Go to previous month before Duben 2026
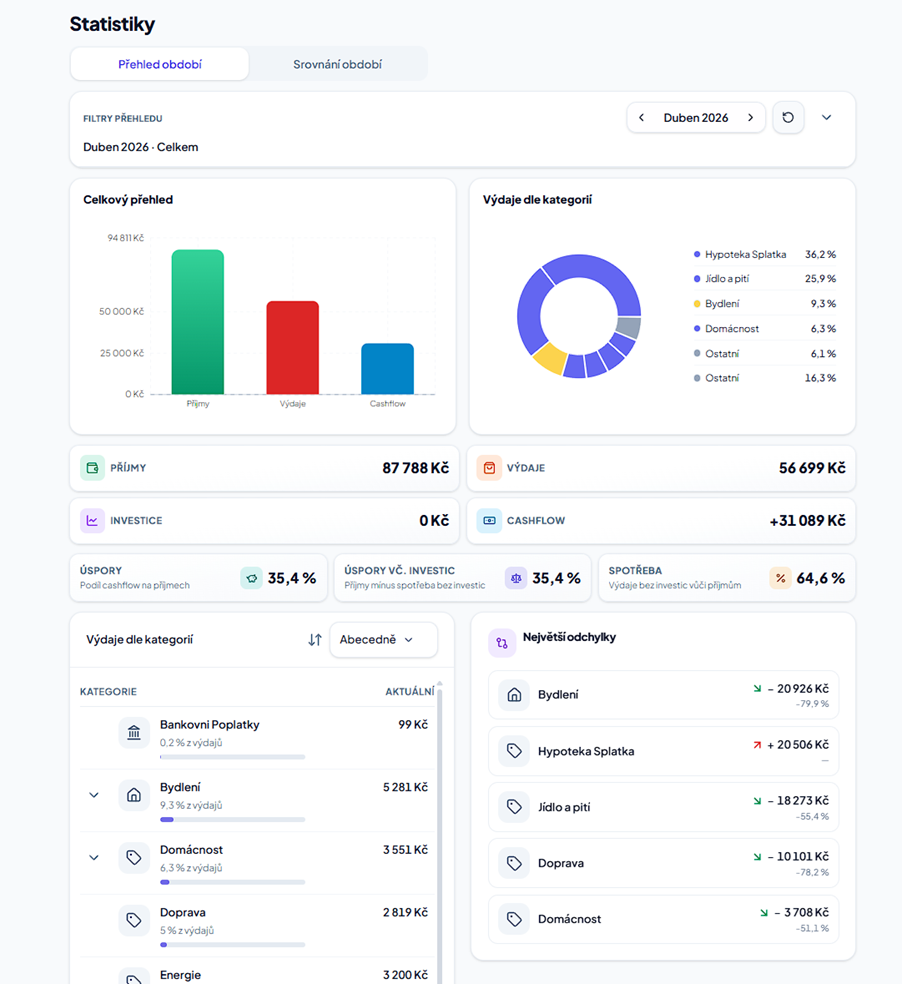 (x=642, y=117)
